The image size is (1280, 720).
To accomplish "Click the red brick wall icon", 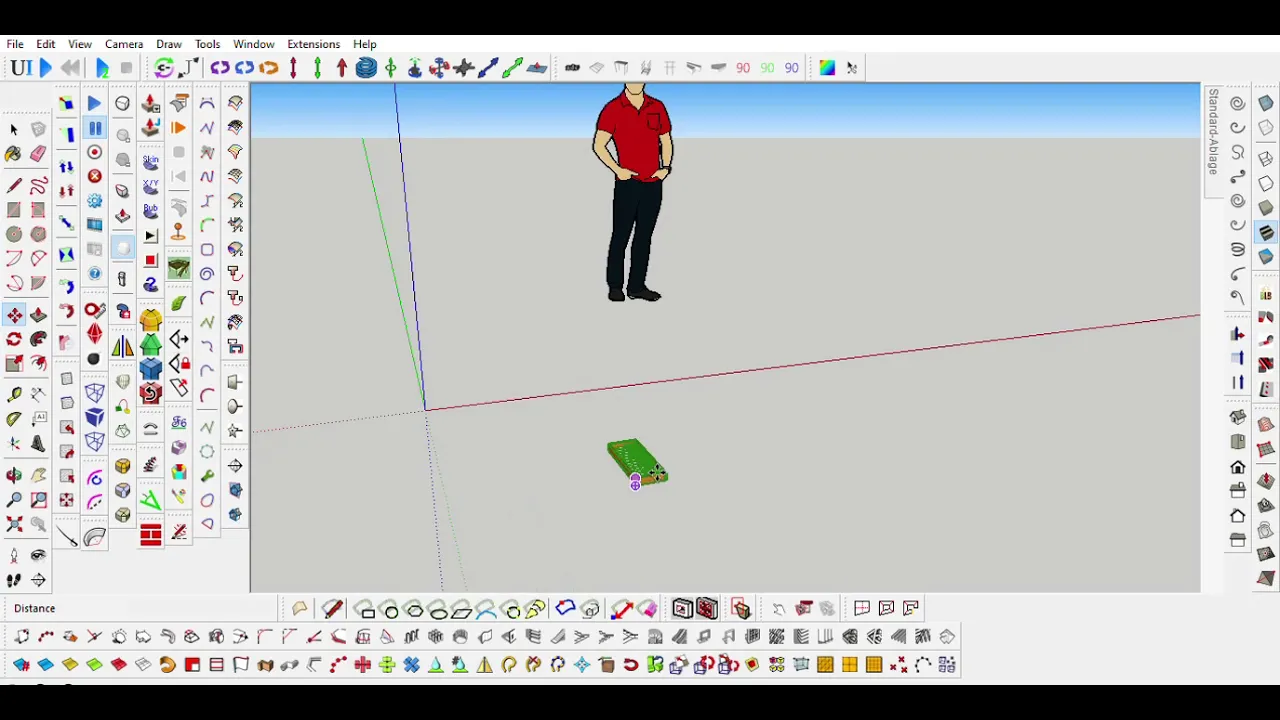I will [151, 535].
